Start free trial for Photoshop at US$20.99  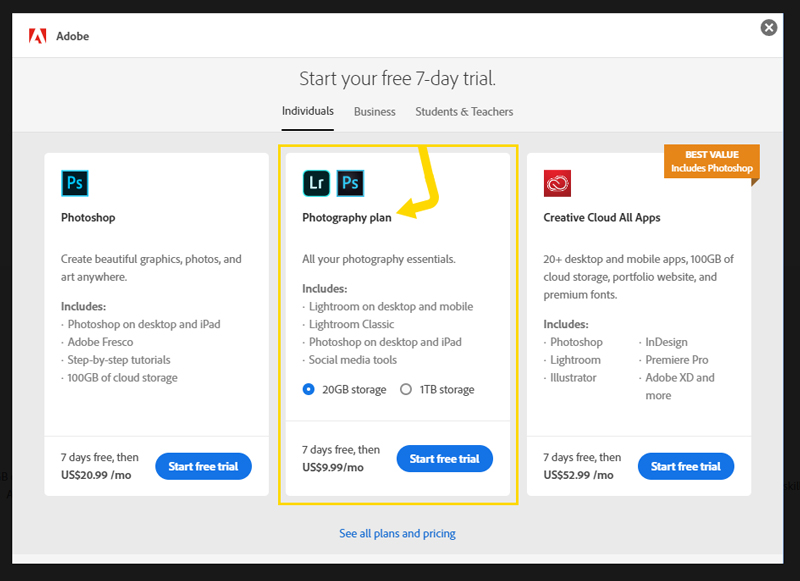pos(203,466)
